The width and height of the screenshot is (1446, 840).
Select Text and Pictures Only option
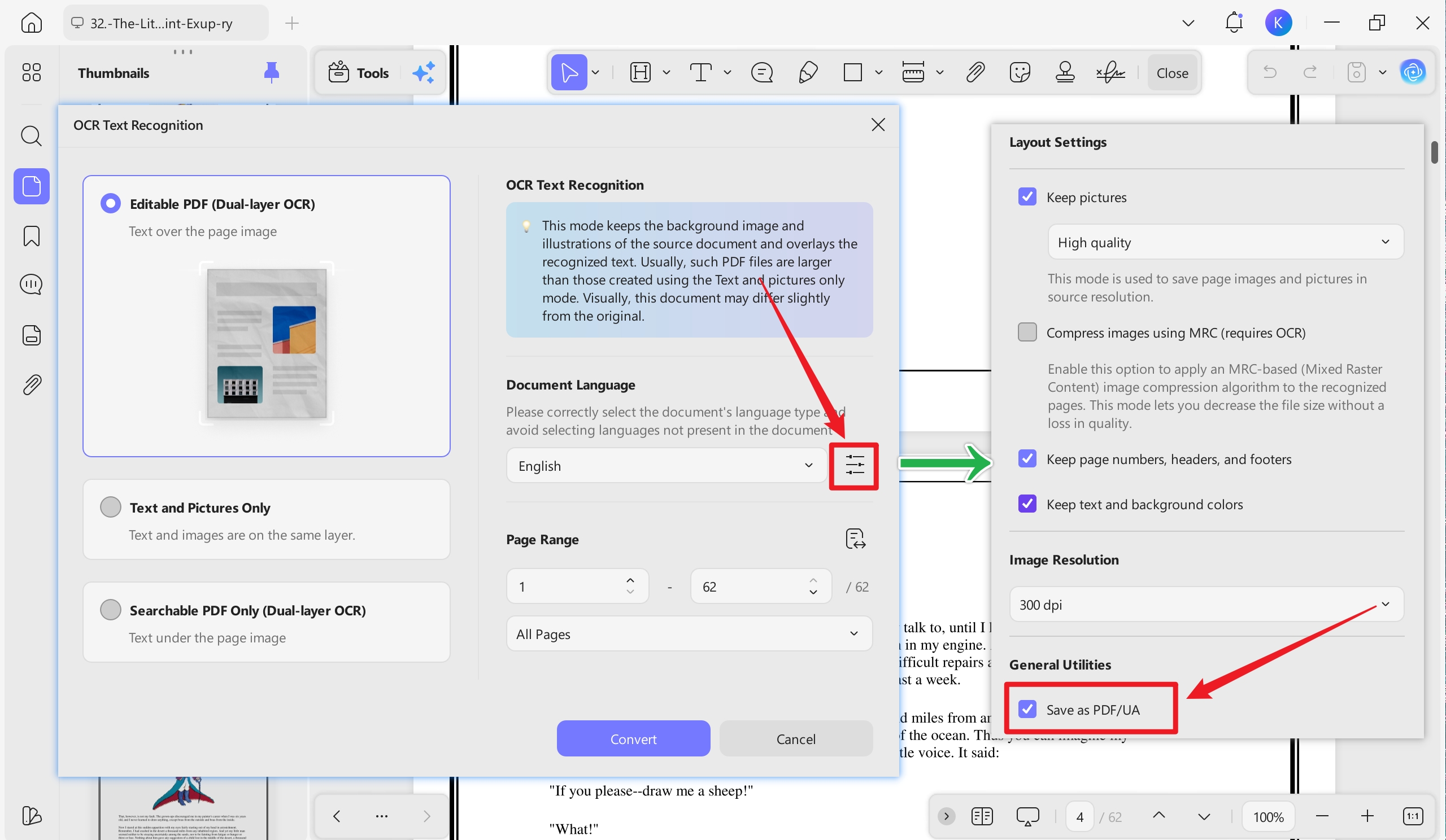110,507
